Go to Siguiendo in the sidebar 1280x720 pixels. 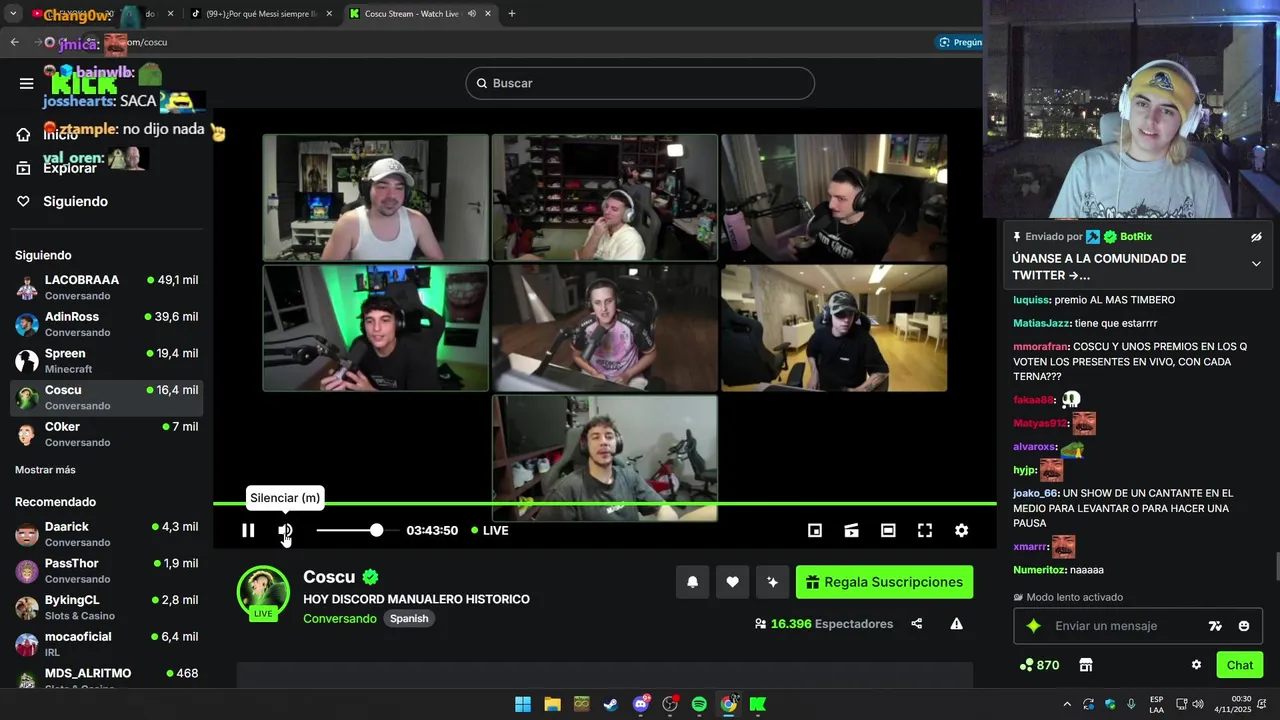point(75,201)
